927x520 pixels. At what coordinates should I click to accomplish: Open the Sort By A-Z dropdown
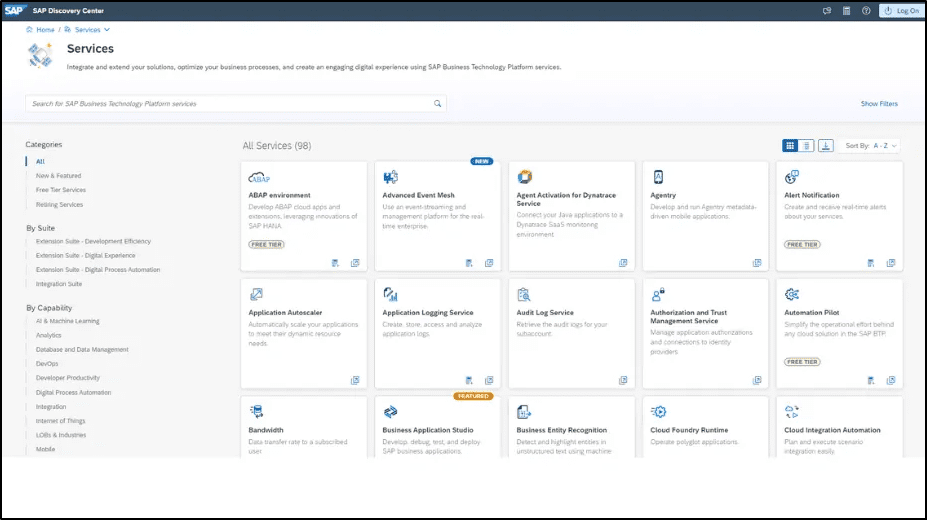tap(871, 145)
